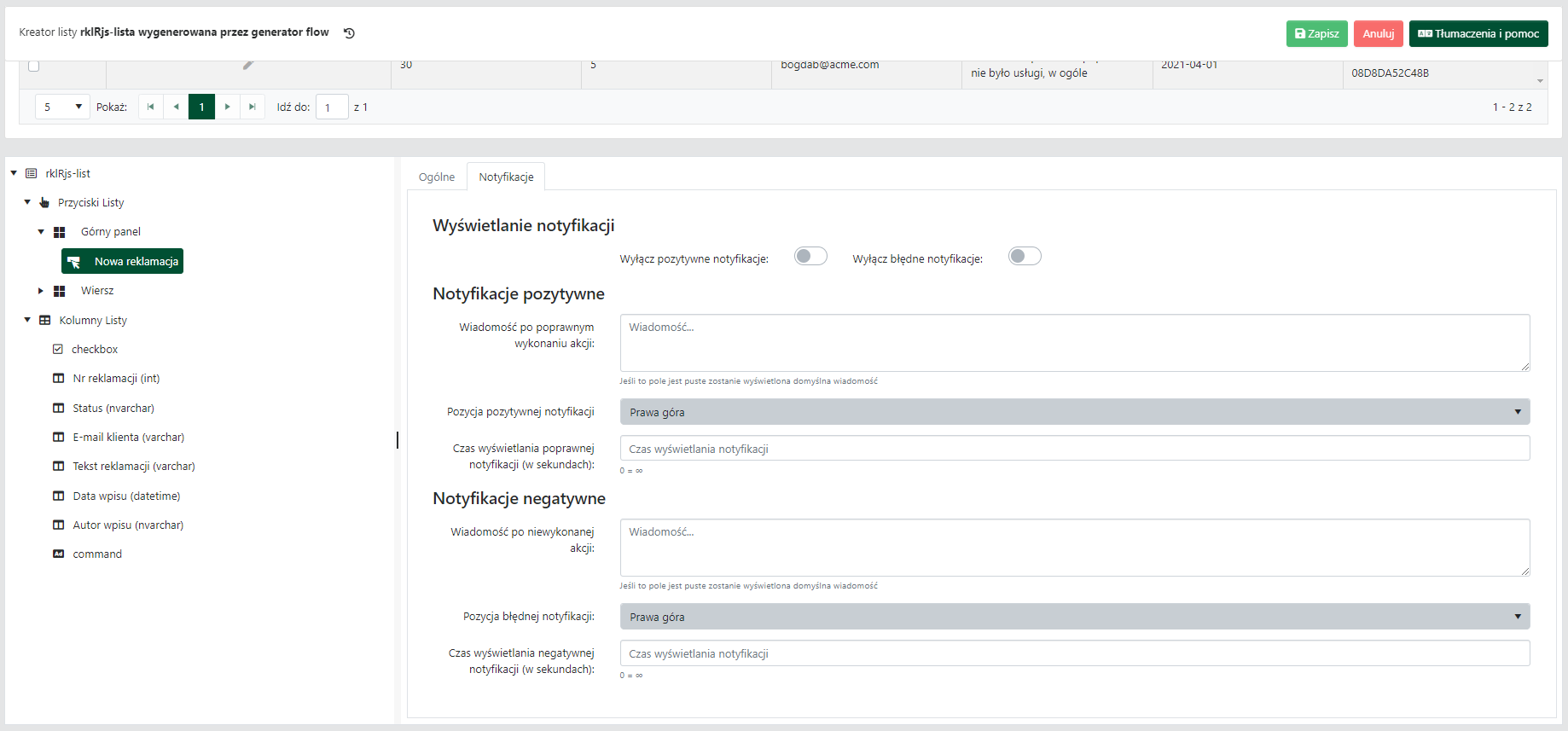Select Data wpisu (datetime) column
Image resolution: width=1568 pixels, height=731 pixels.
point(126,496)
